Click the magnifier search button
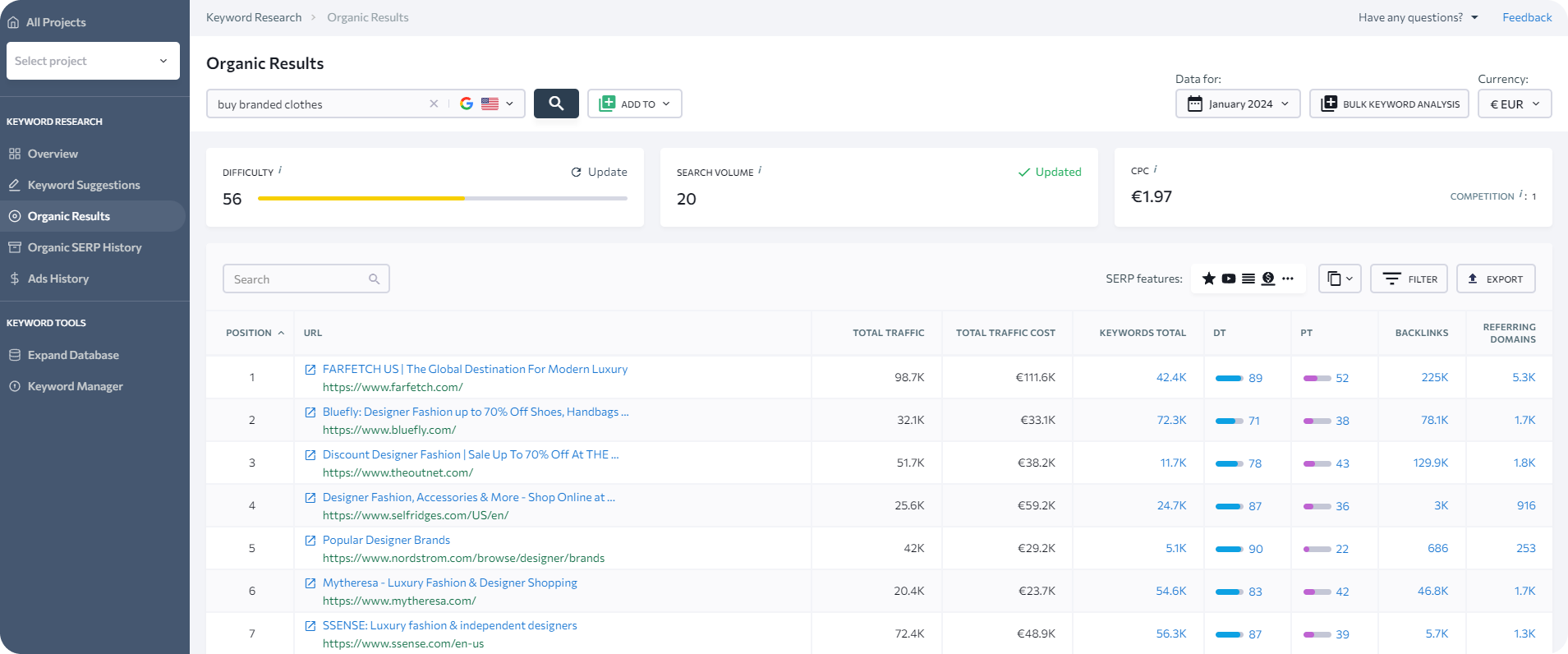1568x654 pixels. click(x=556, y=104)
